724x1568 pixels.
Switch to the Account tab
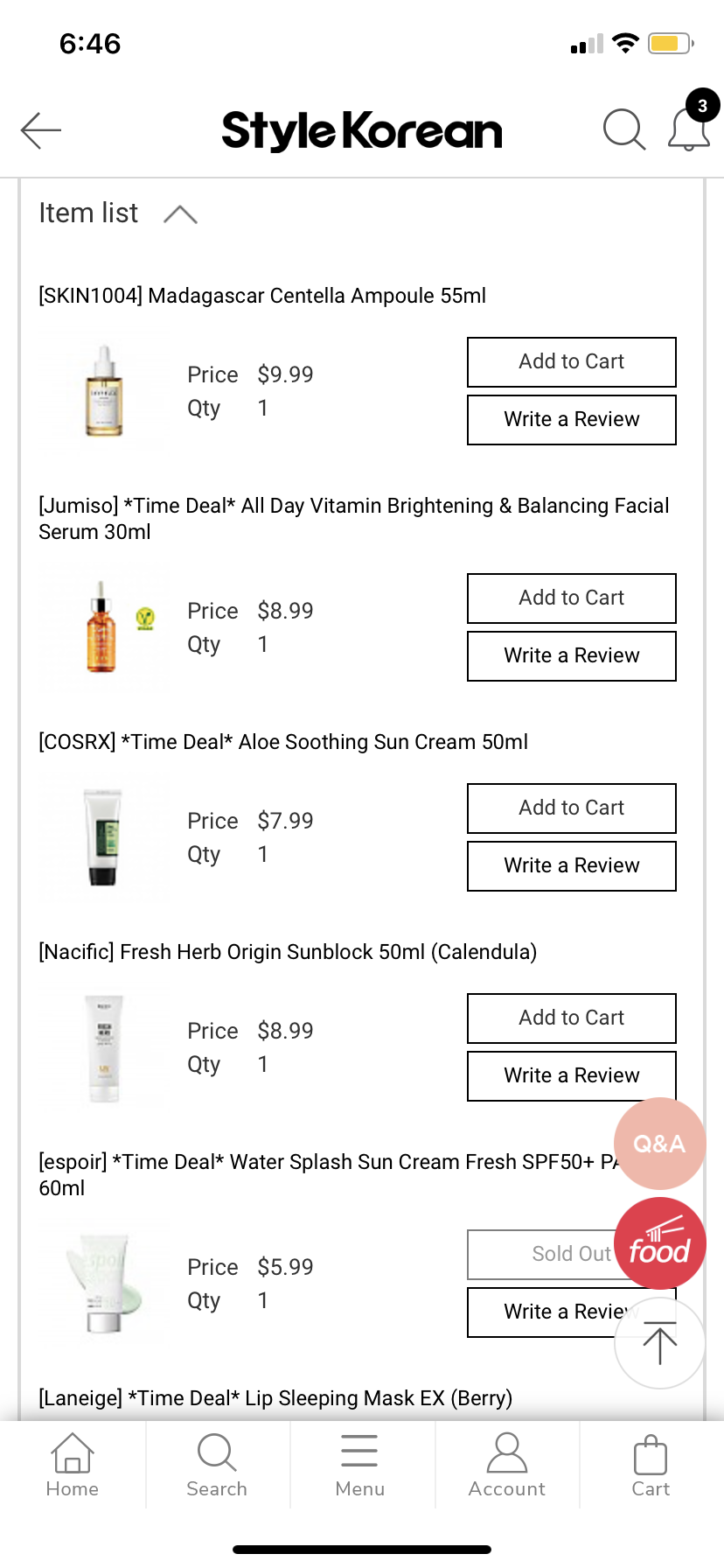(x=507, y=1465)
